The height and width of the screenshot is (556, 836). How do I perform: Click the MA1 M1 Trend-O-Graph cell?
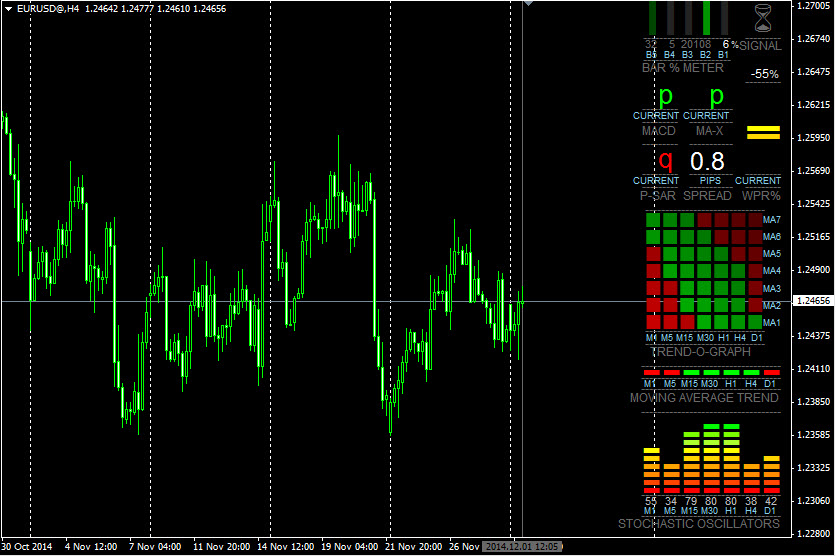653,322
